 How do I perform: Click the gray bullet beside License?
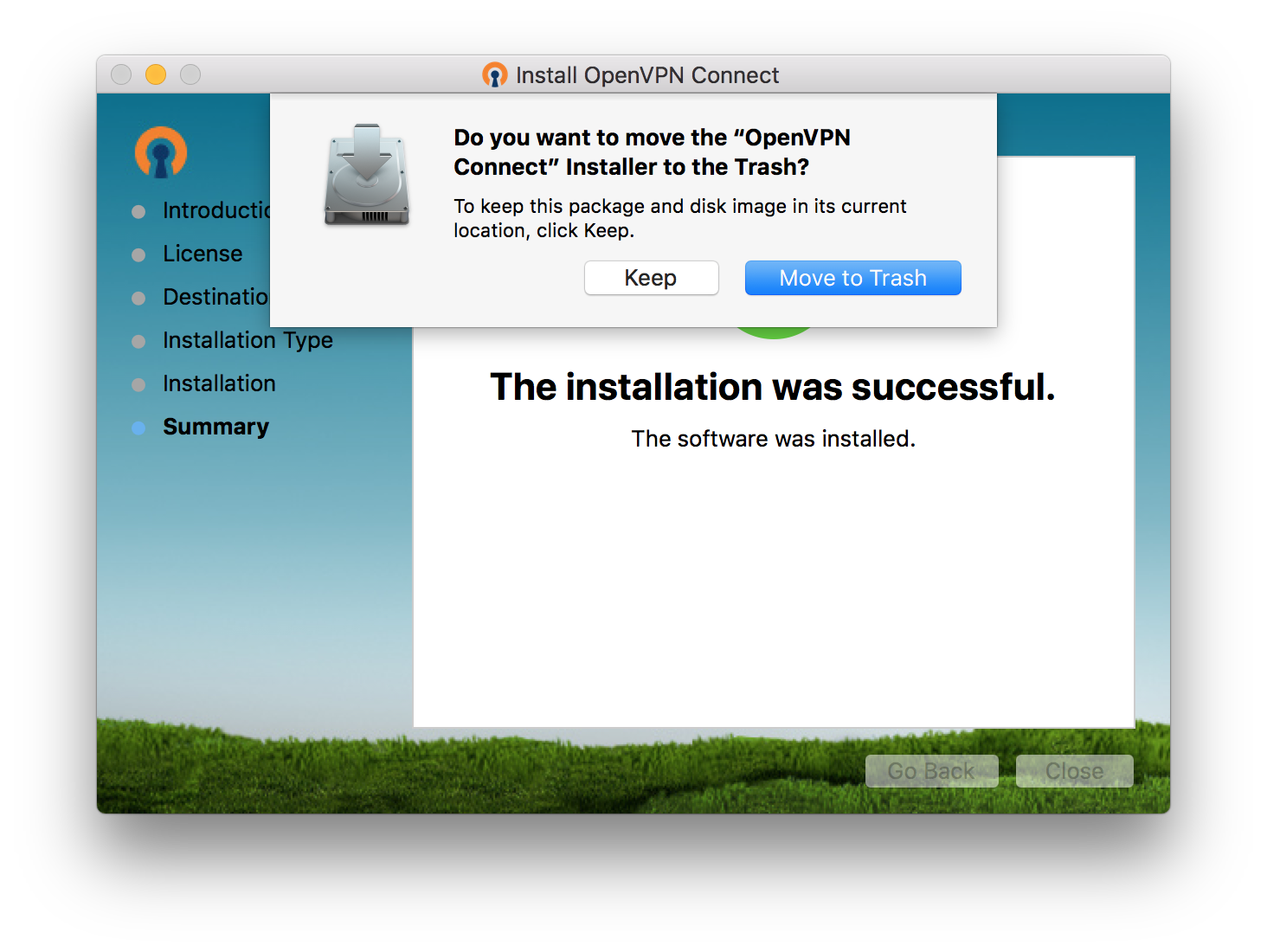coord(138,254)
